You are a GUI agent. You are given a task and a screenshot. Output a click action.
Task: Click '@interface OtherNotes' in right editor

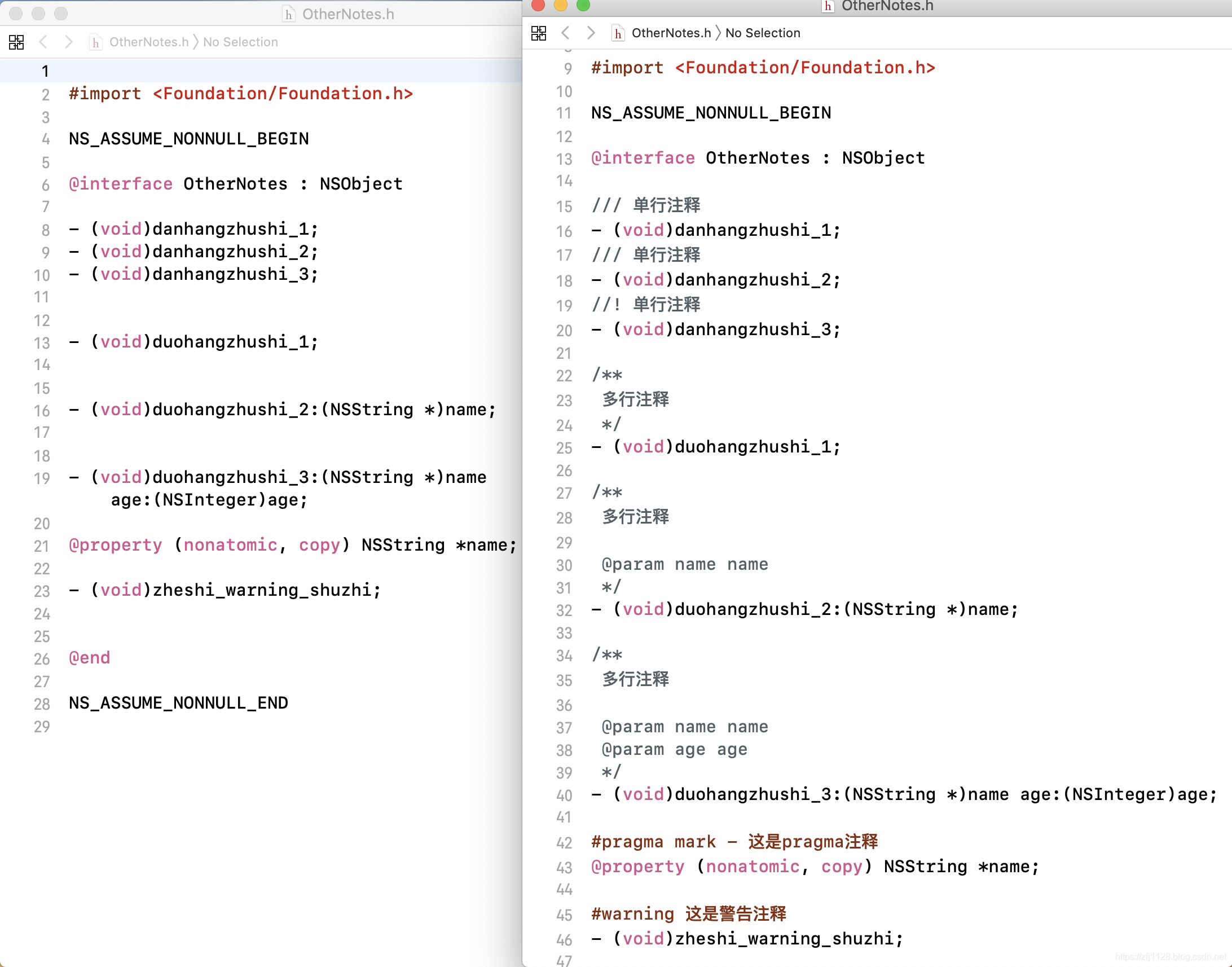(758, 158)
